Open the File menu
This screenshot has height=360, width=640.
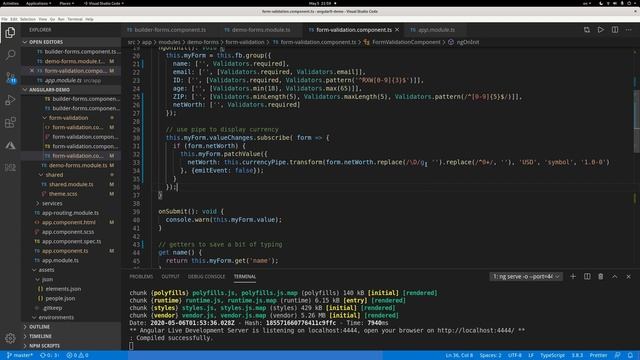pos(4,19)
